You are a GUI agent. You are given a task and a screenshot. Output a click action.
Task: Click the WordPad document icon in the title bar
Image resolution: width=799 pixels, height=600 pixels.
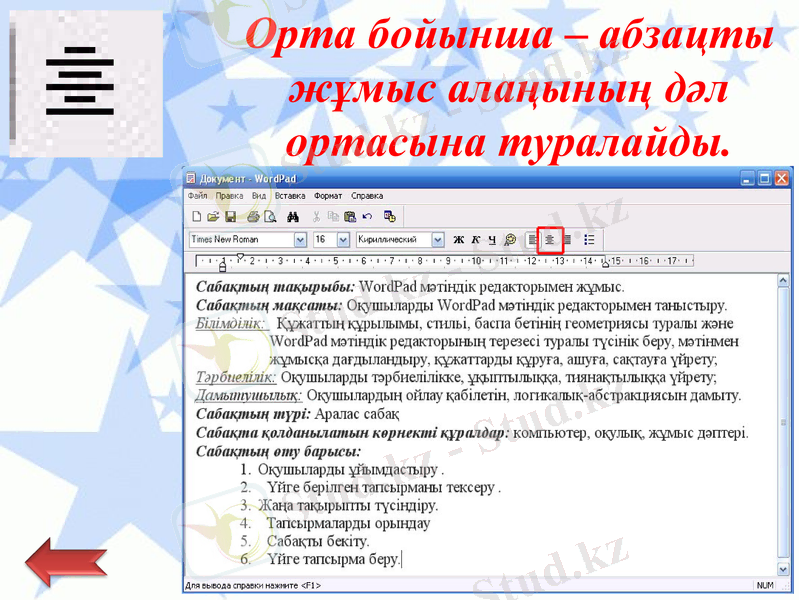click(x=192, y=178)
